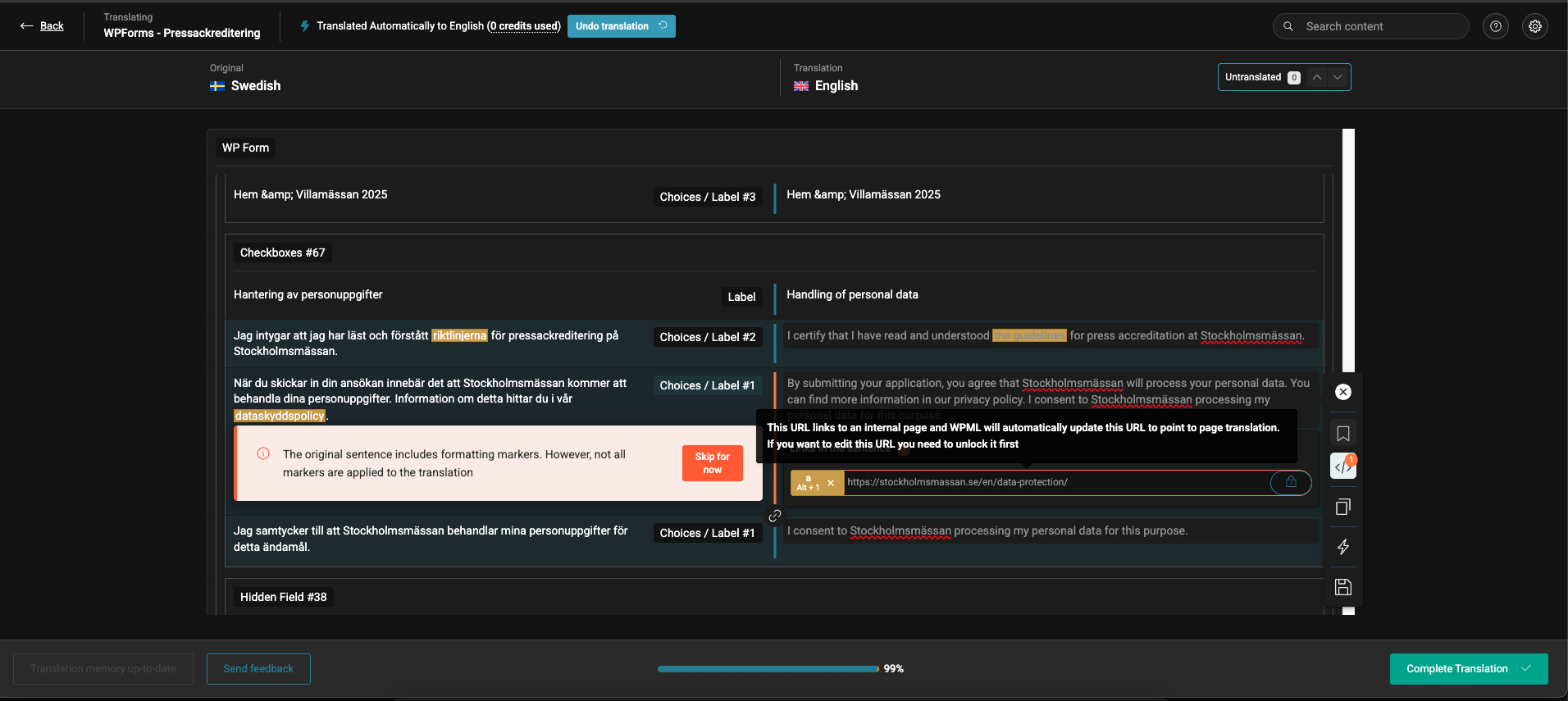Click the vertical scrollbar of segment list
1568x701 pixels.
1348,371
